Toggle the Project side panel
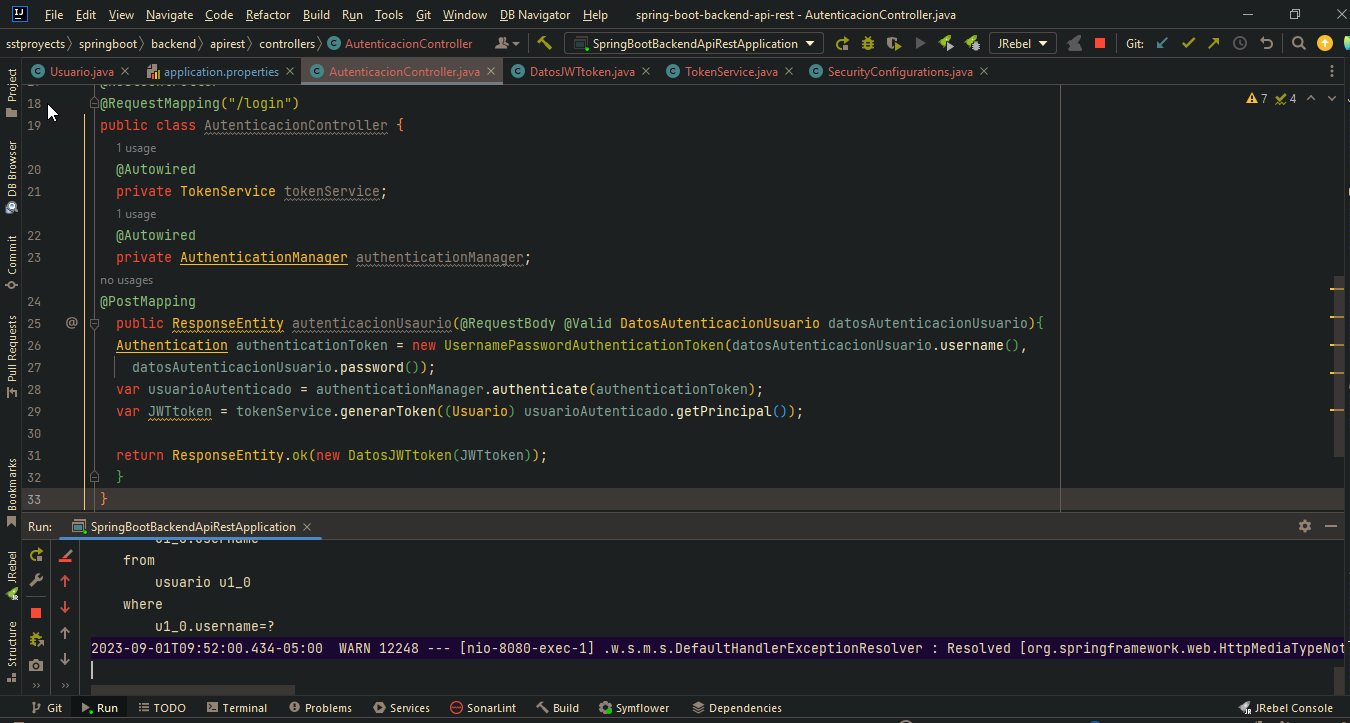Screen dimensions: 1350x723 (x=12, y=92)
